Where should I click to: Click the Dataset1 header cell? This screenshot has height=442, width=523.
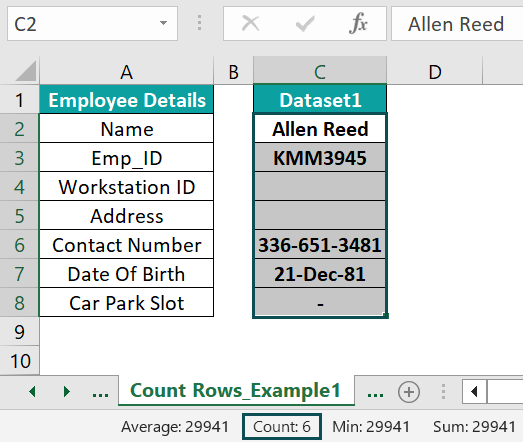click(x=320, y=100)
